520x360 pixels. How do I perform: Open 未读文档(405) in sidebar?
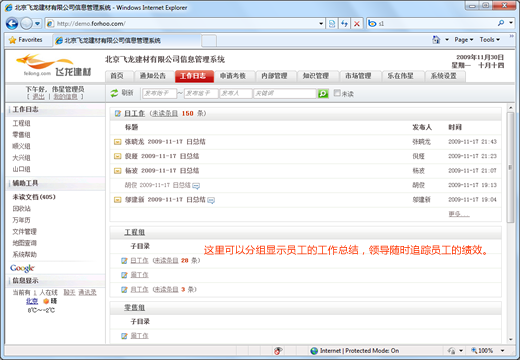click(34, 197)
